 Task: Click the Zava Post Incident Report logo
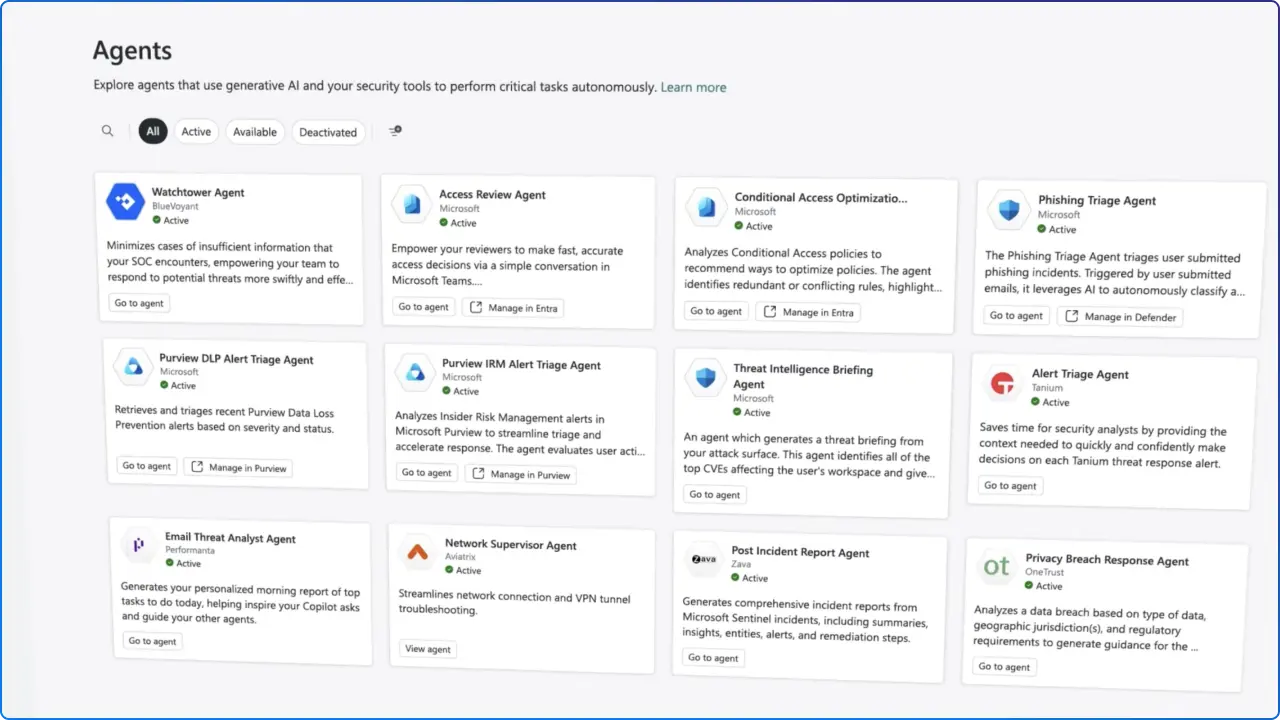703,559
